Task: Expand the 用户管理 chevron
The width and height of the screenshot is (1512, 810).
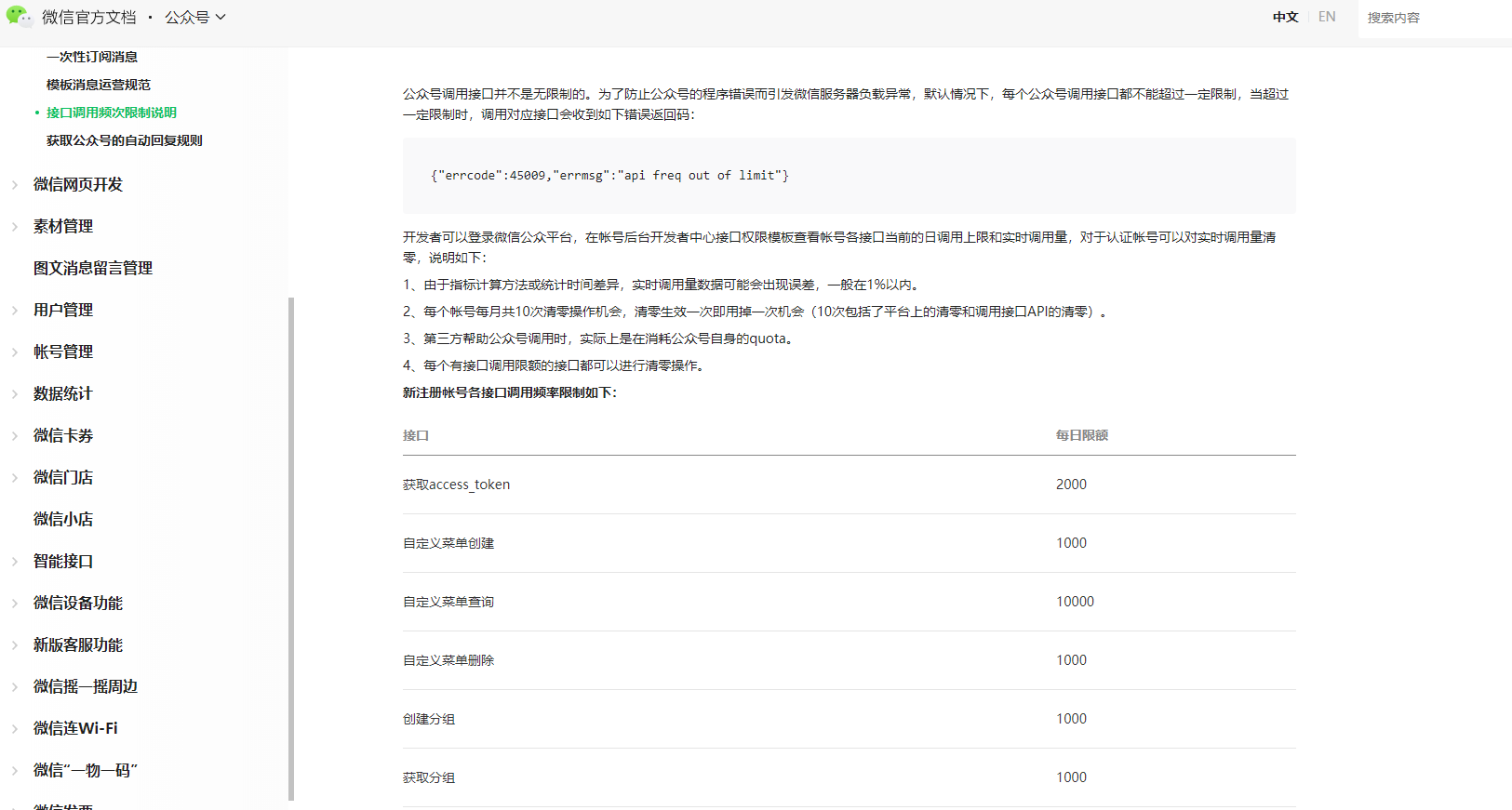Action: (x=15, y=311)
